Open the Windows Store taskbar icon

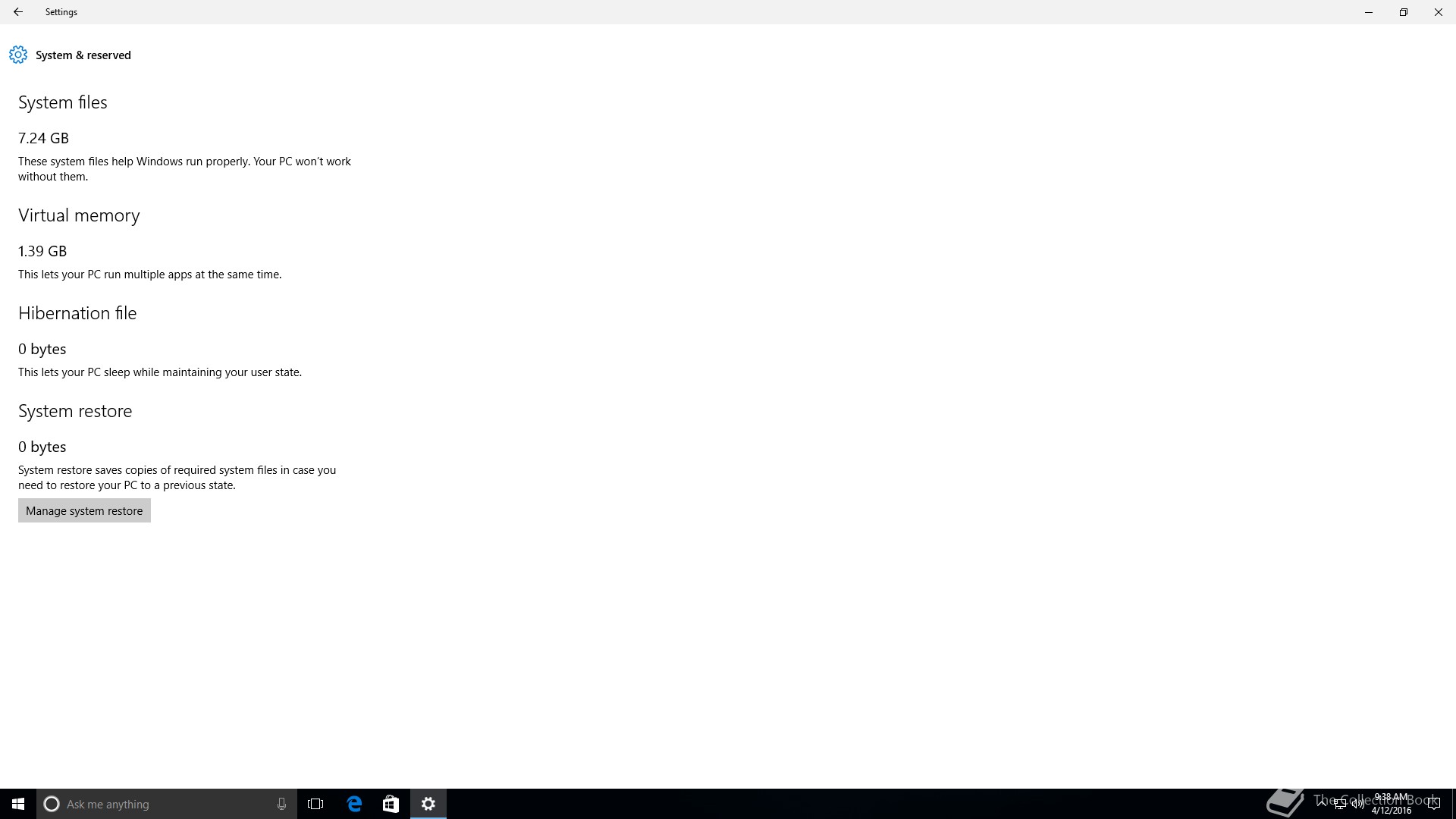tap(391, 804)
